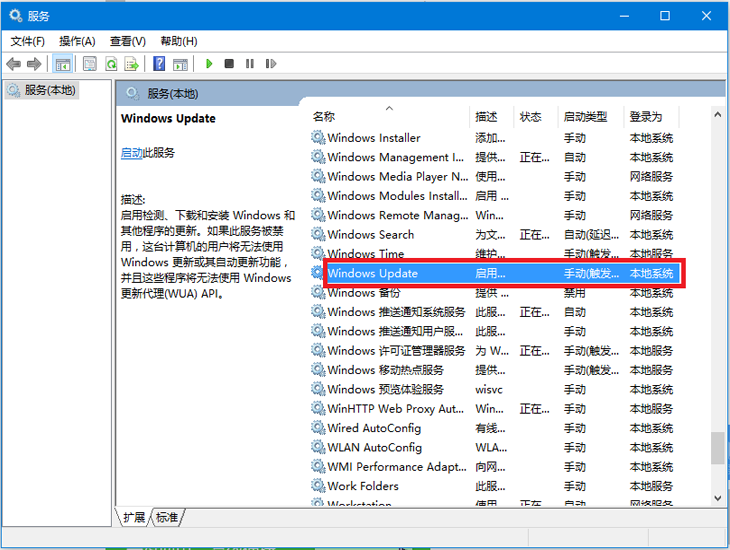Select the Wired AutoConfig service
Viewport: 730px width, 550px height.
coord(495,428)
